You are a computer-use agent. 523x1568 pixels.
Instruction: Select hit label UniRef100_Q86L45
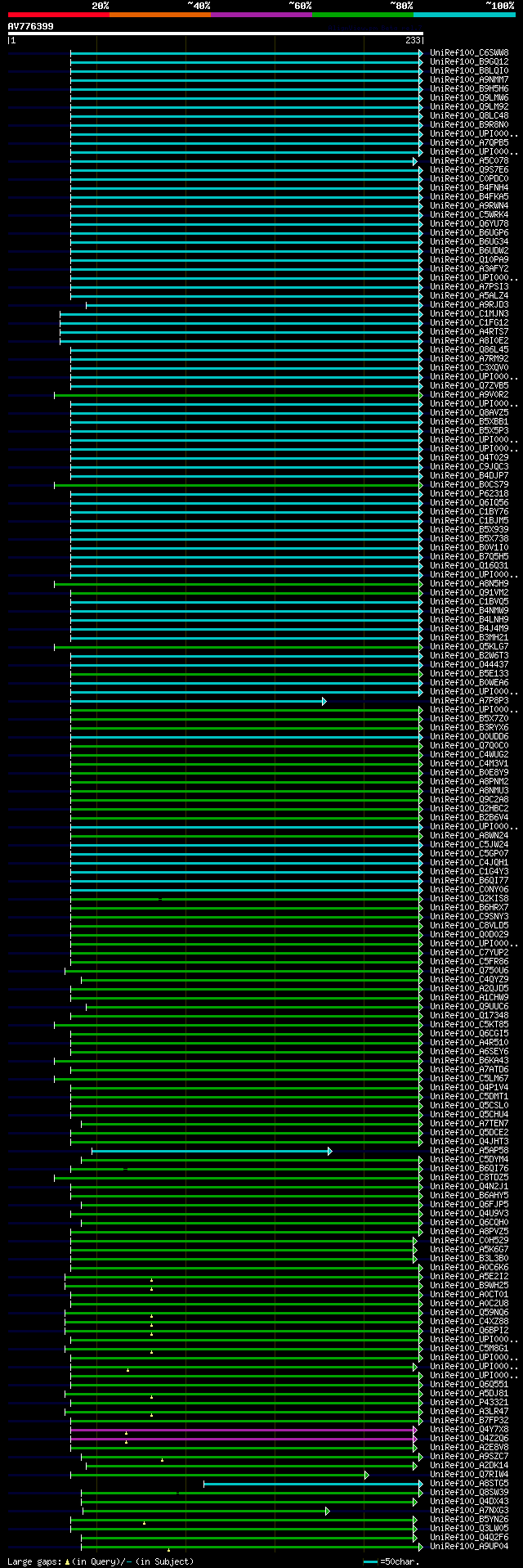tap(469, 350)
